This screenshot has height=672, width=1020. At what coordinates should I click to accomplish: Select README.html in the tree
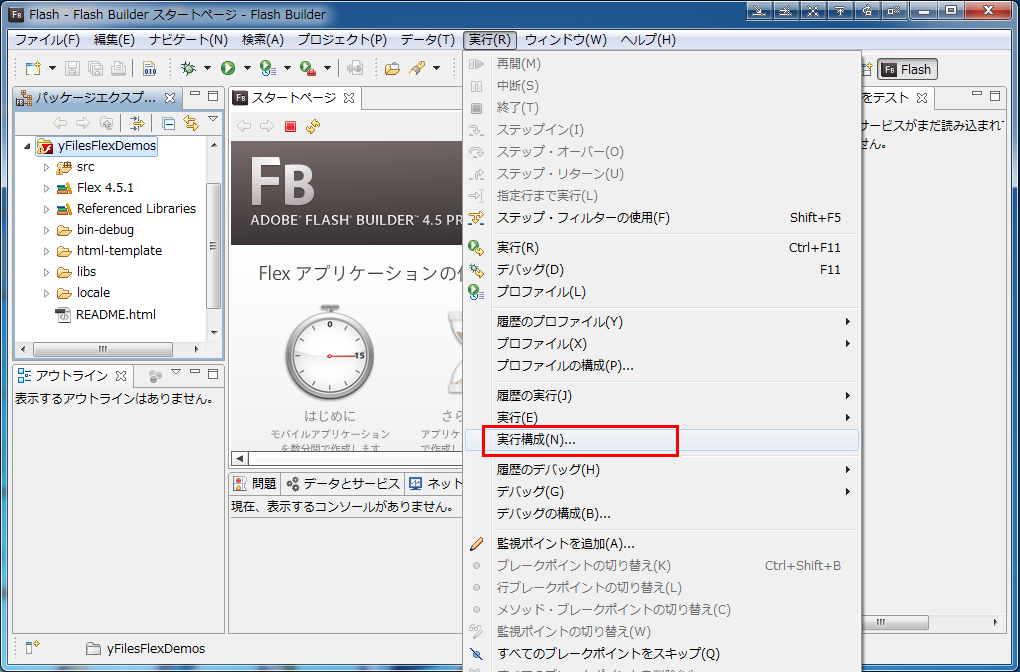click(116, 315)
